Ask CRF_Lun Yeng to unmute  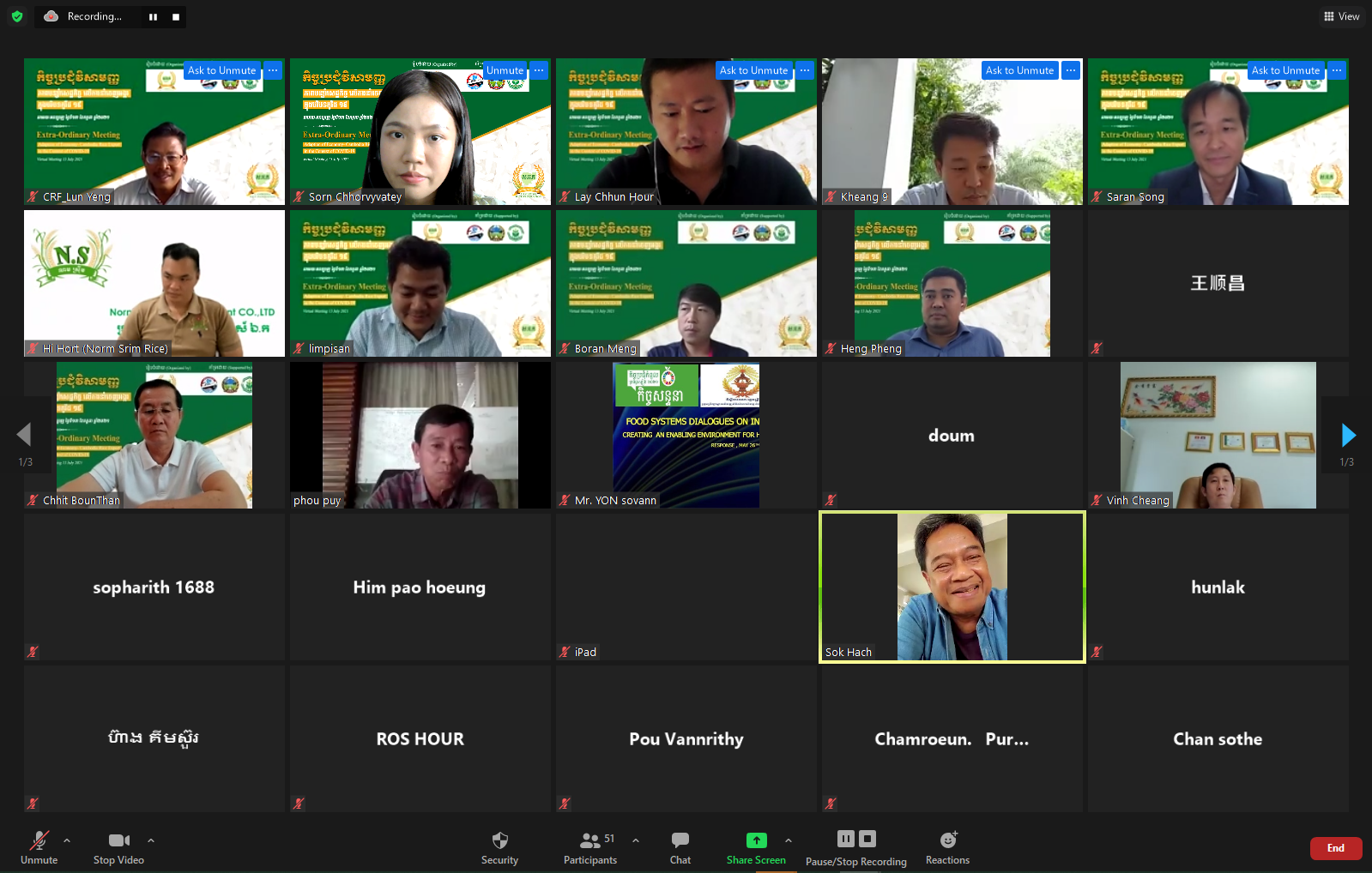pyautogui.click(x=222, y=70)
